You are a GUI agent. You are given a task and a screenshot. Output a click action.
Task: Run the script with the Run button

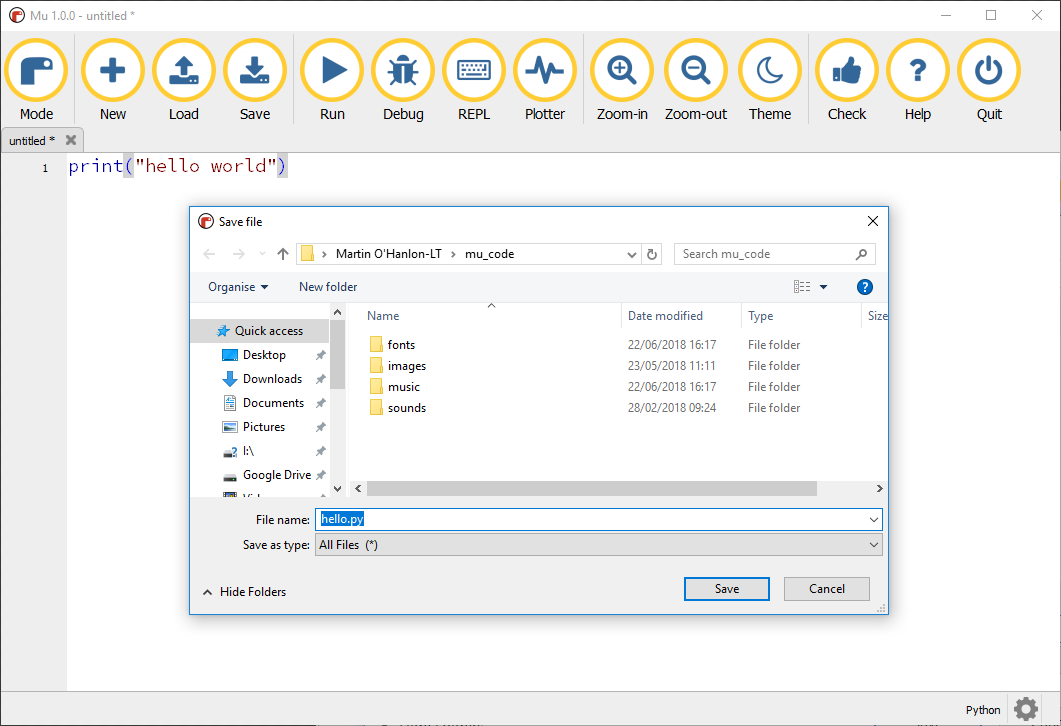(x=332, y=71)
